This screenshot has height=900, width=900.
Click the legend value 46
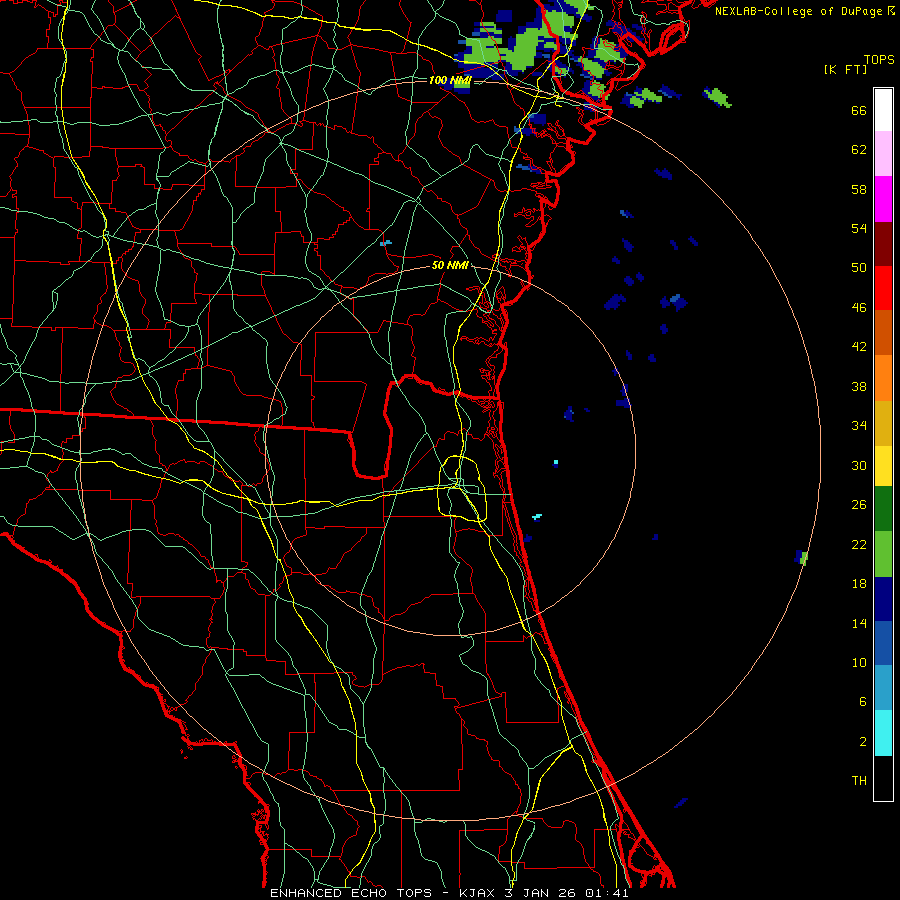click(x=859, y=308)
